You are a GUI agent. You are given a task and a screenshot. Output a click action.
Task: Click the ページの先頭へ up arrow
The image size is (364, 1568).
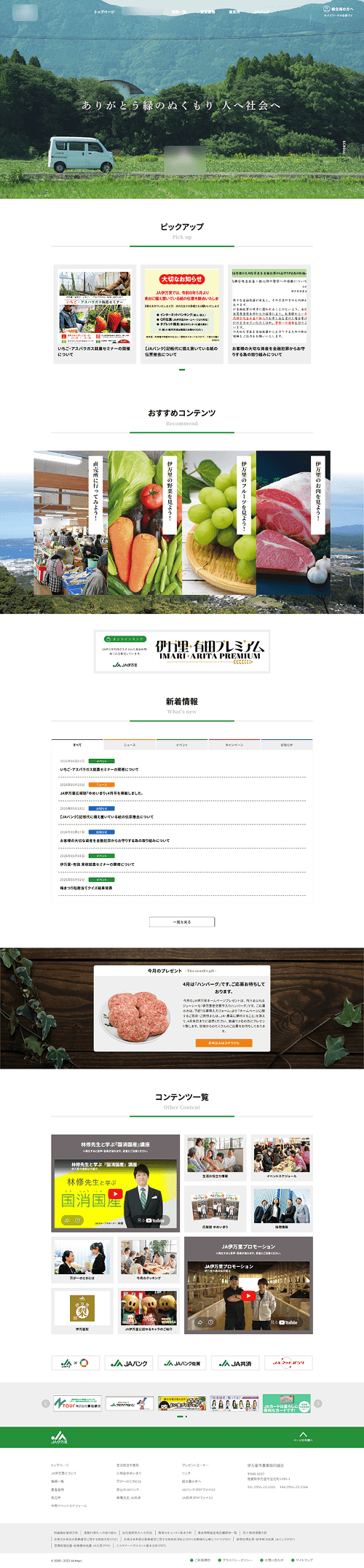click(303, 1437)
